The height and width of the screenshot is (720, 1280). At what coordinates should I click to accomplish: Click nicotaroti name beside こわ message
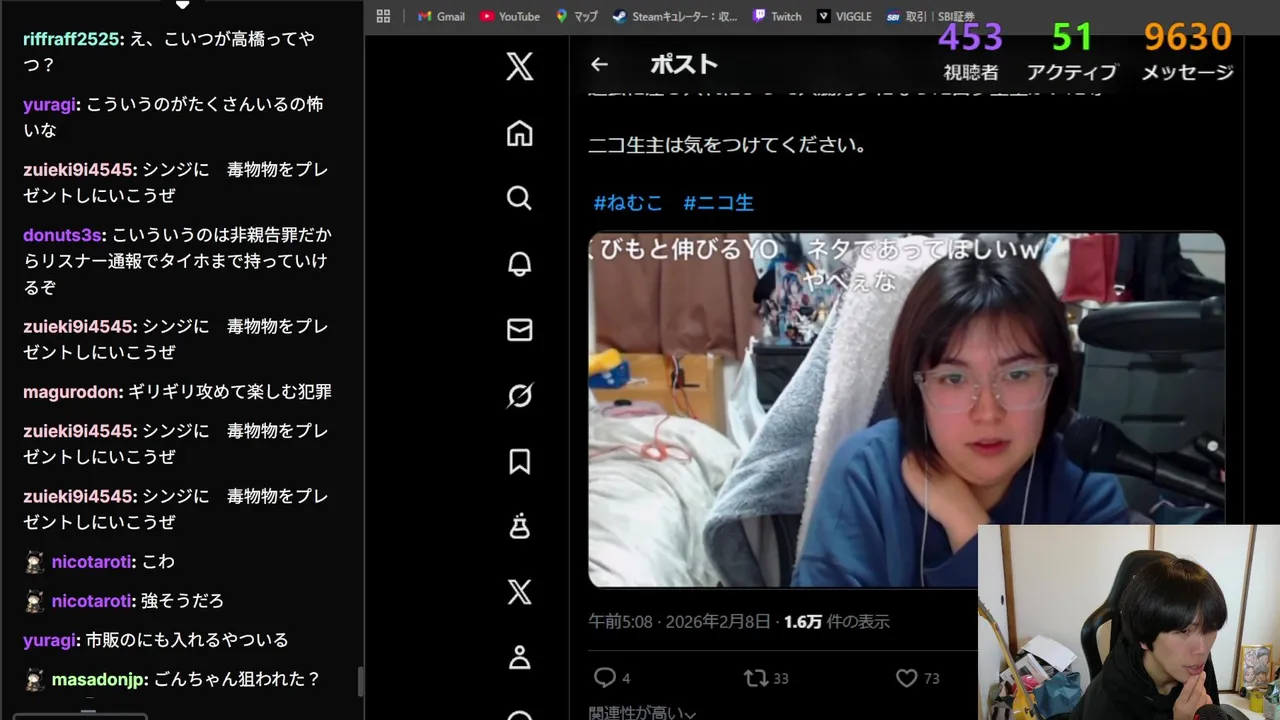pos(91,562)
